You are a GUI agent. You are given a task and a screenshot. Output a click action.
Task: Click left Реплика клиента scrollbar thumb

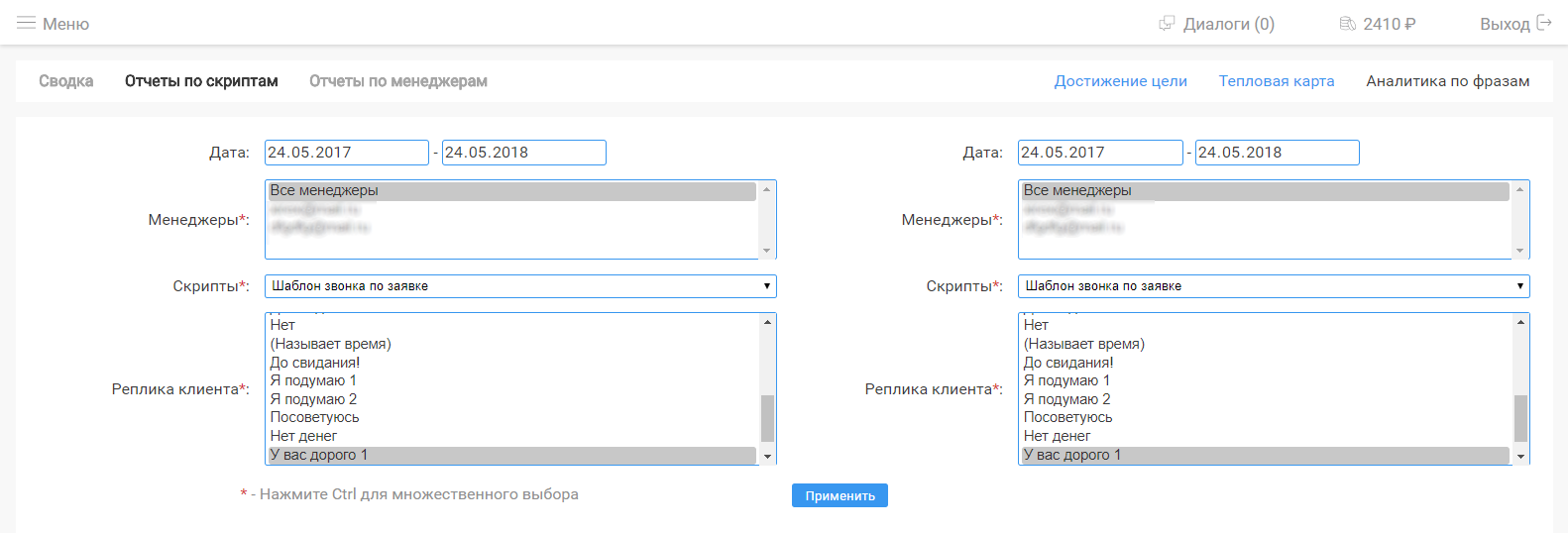point(767,418)
